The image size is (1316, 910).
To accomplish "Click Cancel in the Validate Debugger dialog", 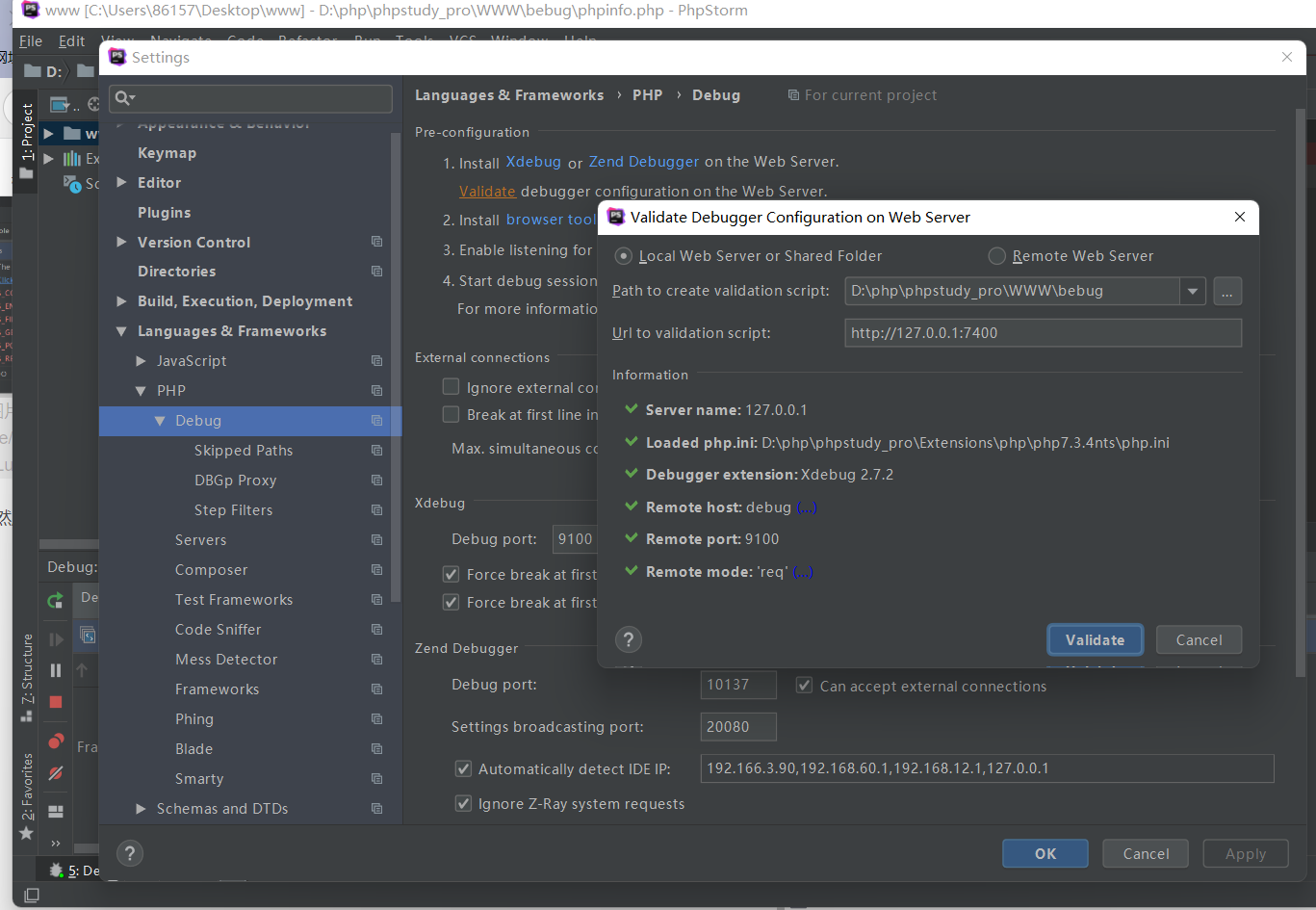I will tap(1199, 639).
